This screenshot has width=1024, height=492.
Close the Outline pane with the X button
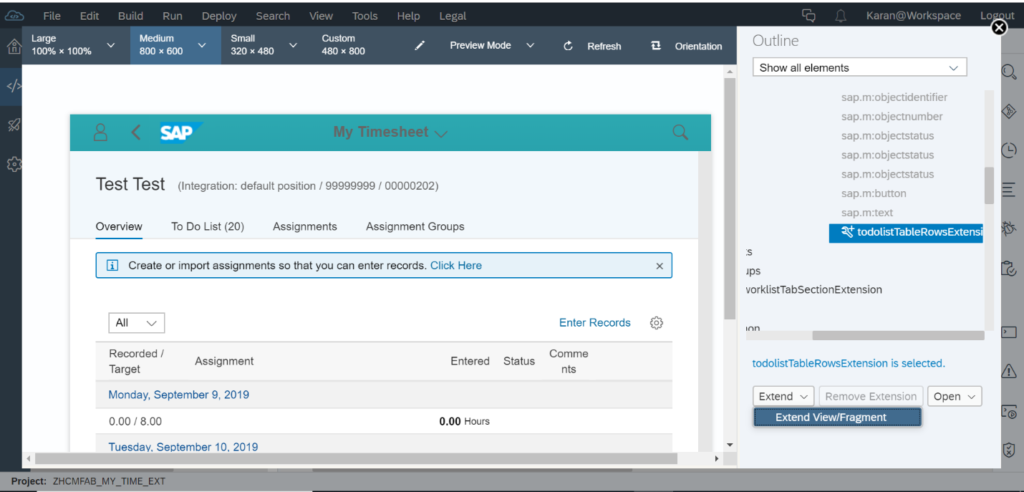coord(999,27)
